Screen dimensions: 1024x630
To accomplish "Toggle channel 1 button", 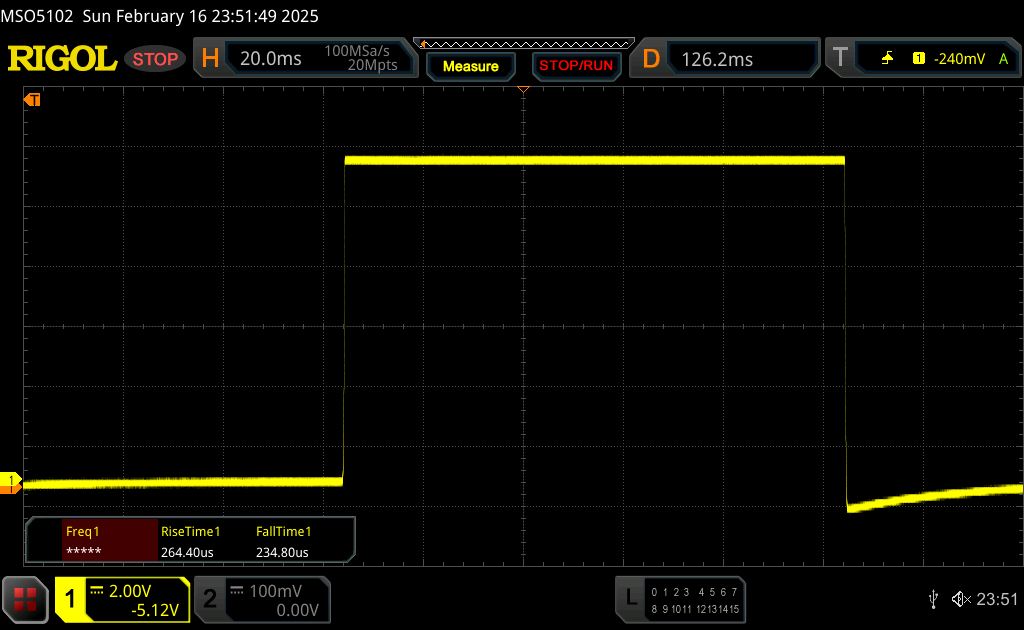I will tap(70, 599).
